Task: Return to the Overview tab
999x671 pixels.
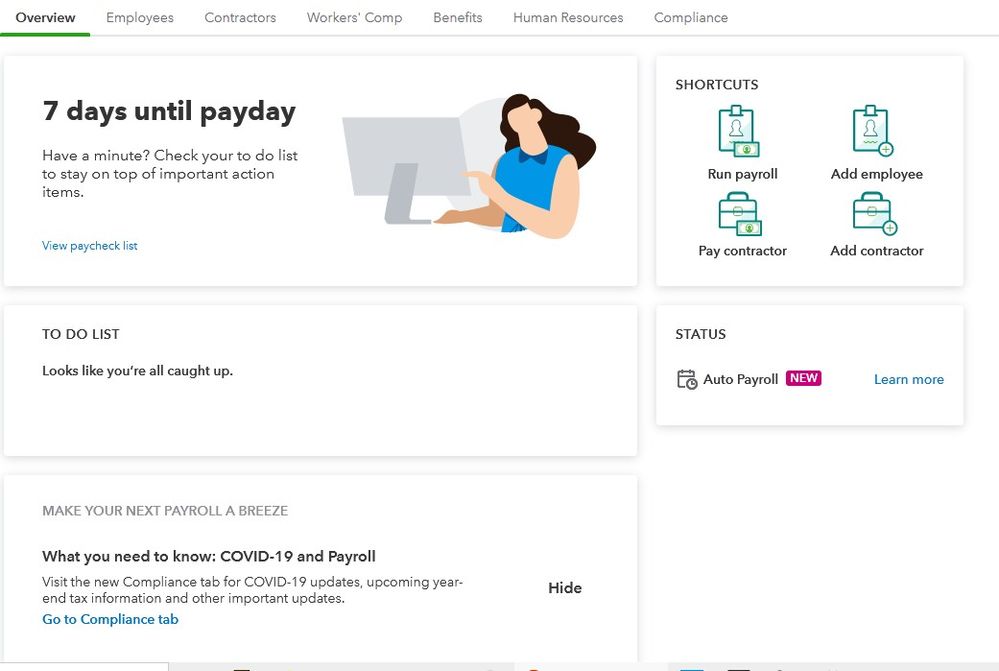Action: (x=45, y=18)
